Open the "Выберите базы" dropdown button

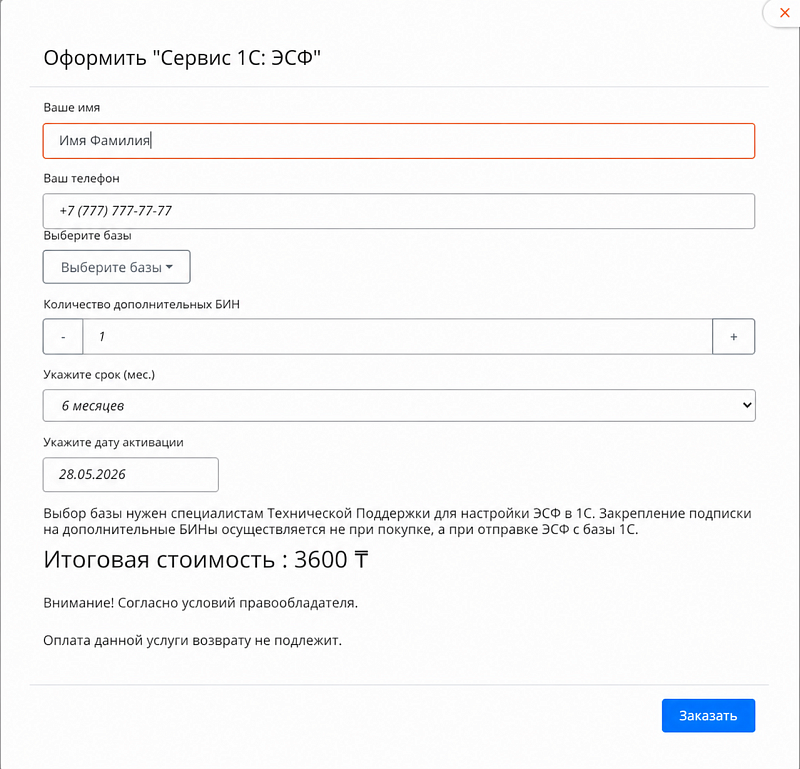click(x=116, y=267)
